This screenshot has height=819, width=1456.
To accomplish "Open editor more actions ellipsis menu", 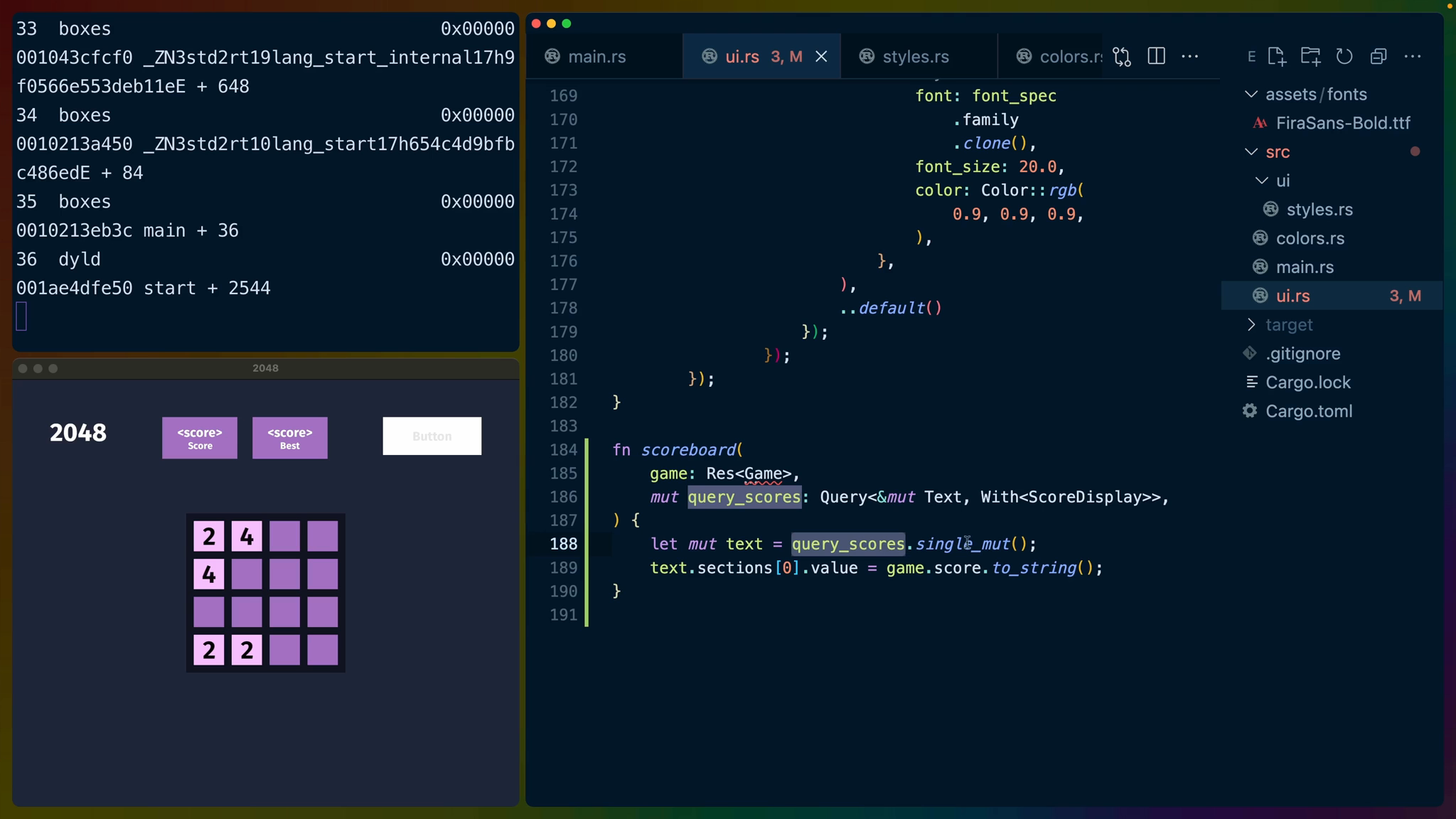I will [1190, 56].
